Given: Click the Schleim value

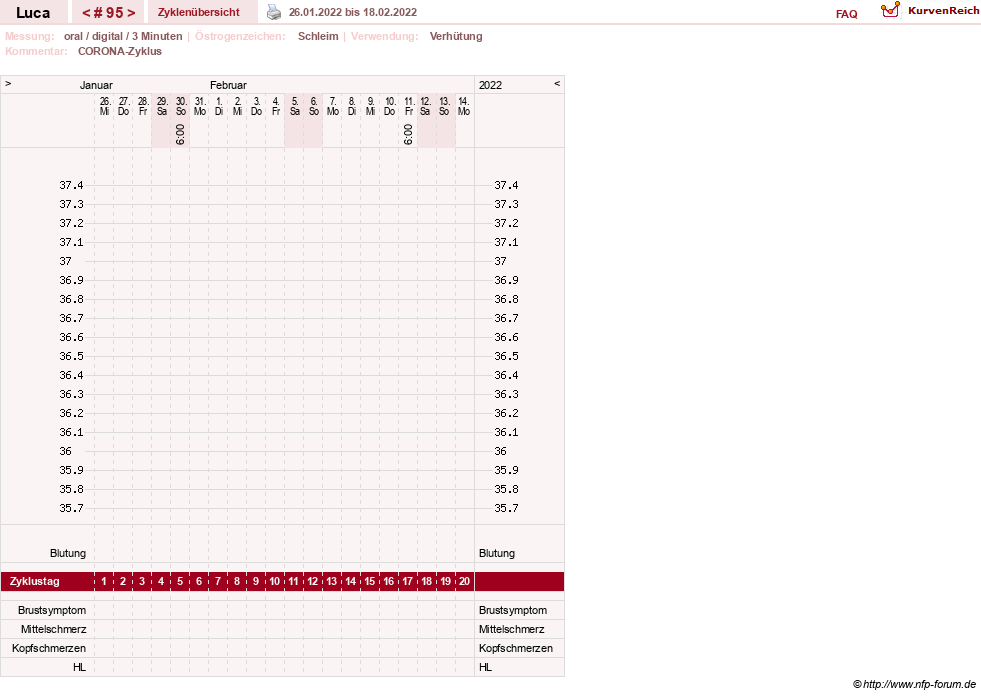Looking at the screenshot, I should 318,36.
